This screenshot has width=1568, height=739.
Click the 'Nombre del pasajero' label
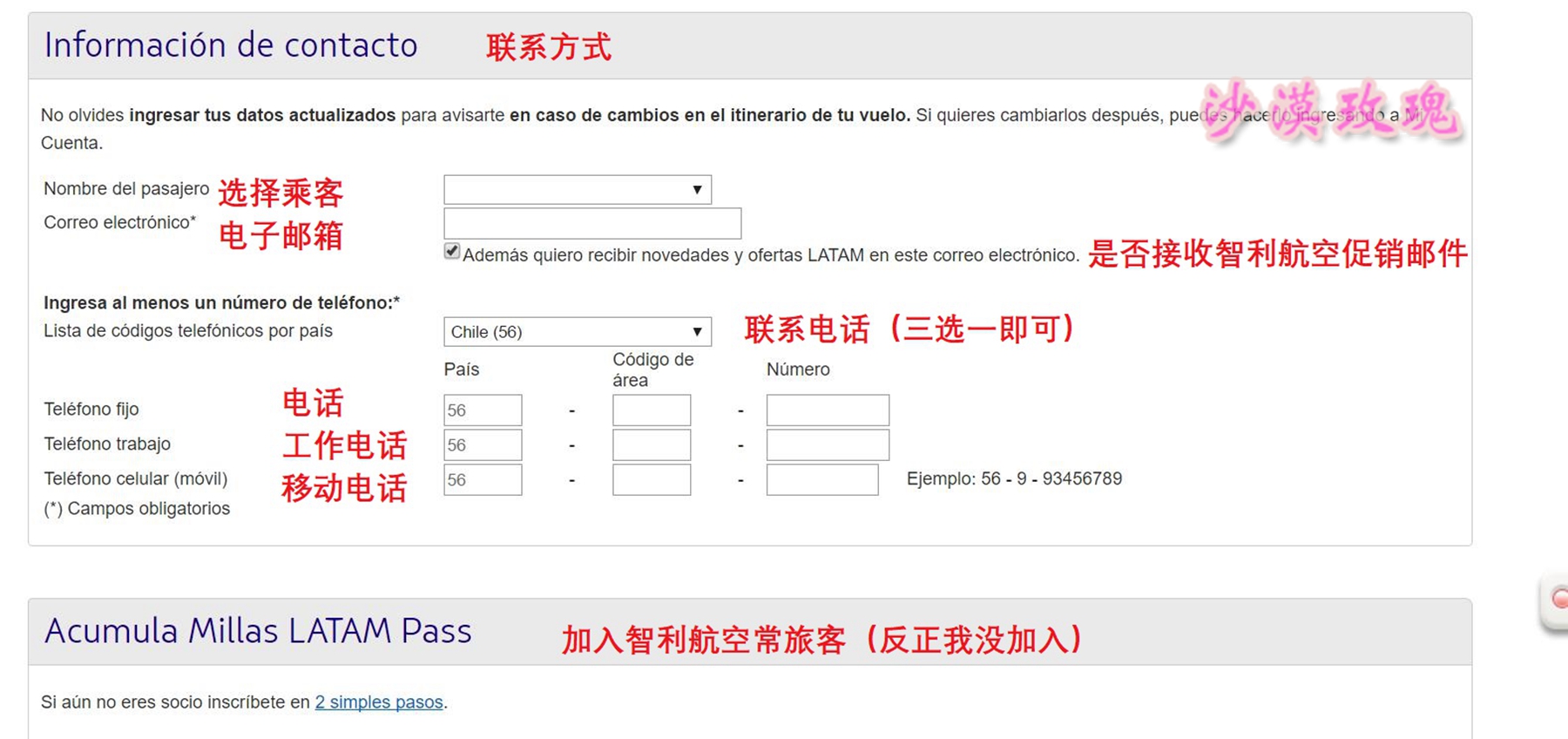[x=126, y=189]
